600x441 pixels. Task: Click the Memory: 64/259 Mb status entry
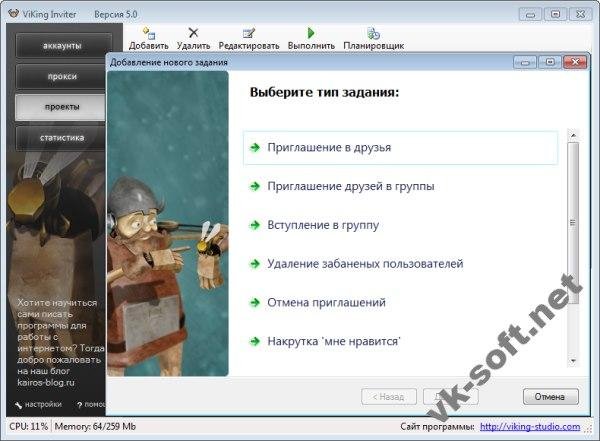[95, 426]
